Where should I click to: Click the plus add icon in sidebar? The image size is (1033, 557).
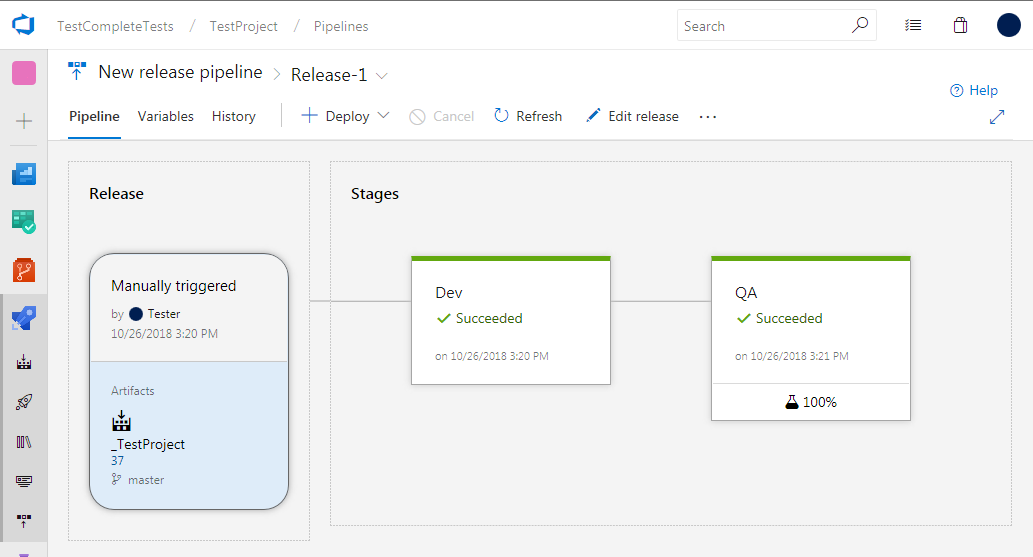(x=24, y=121)
